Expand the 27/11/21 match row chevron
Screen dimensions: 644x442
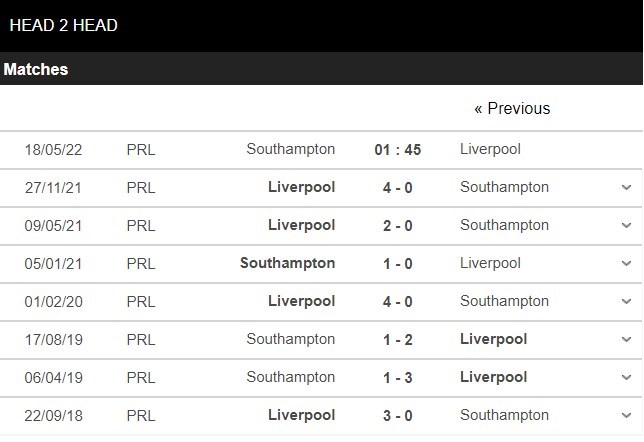626,187
